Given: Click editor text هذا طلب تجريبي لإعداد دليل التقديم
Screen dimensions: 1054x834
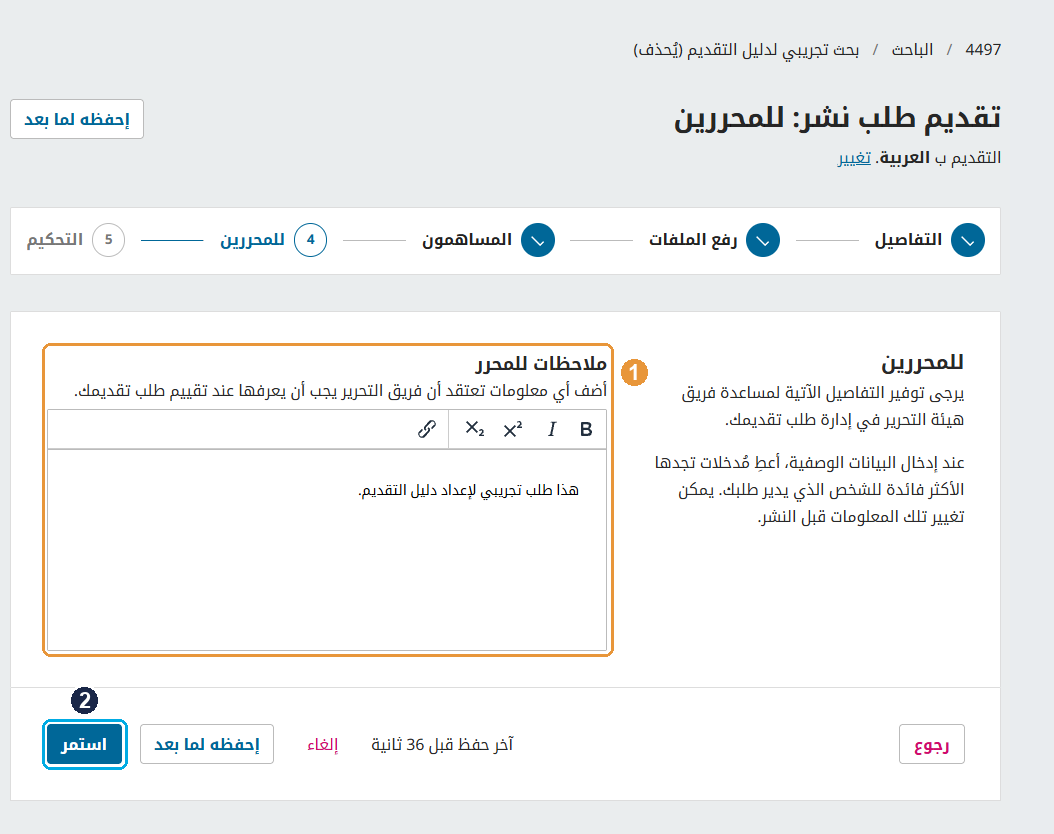Looking at the screenshot, I should tap(469, 491).
